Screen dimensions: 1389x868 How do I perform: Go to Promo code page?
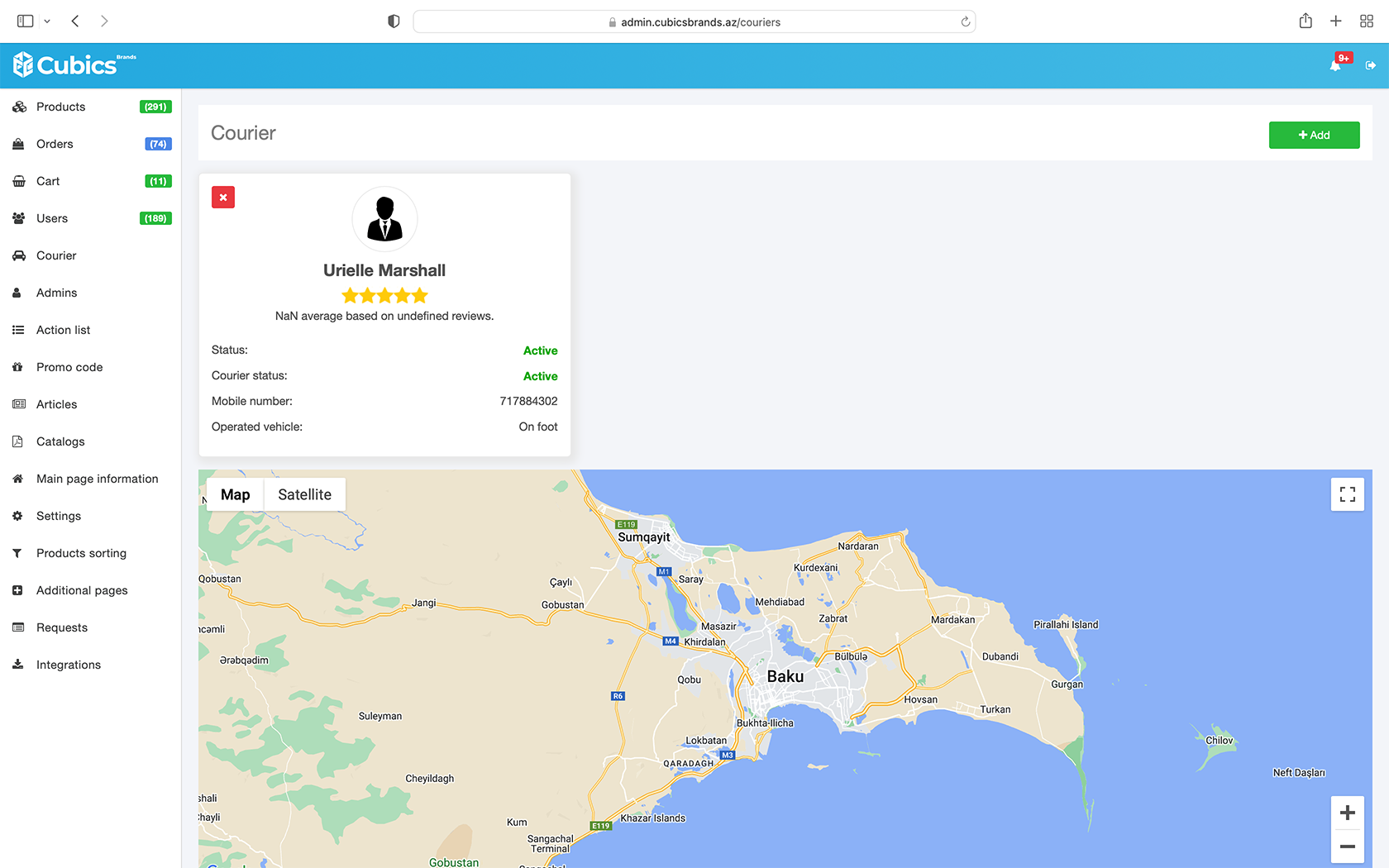tap(69, 367)
